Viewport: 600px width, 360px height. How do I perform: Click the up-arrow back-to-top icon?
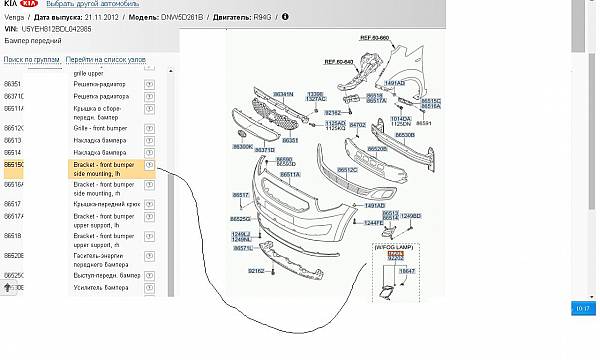(x=7, y=287)
